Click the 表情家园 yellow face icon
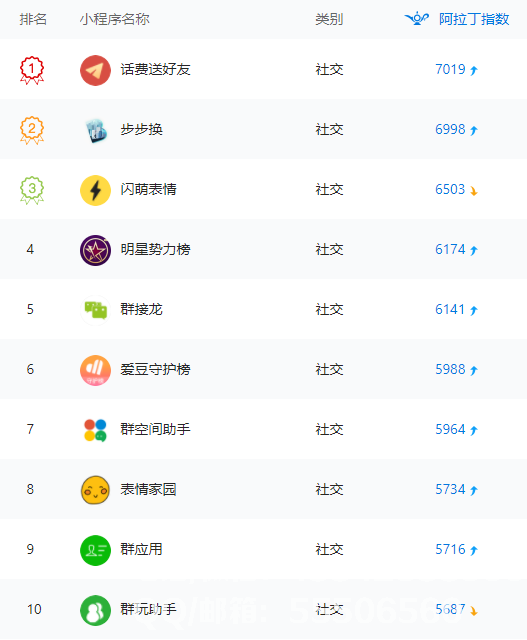This screenshot has width=527, height=640. click(x=95, y=490)
